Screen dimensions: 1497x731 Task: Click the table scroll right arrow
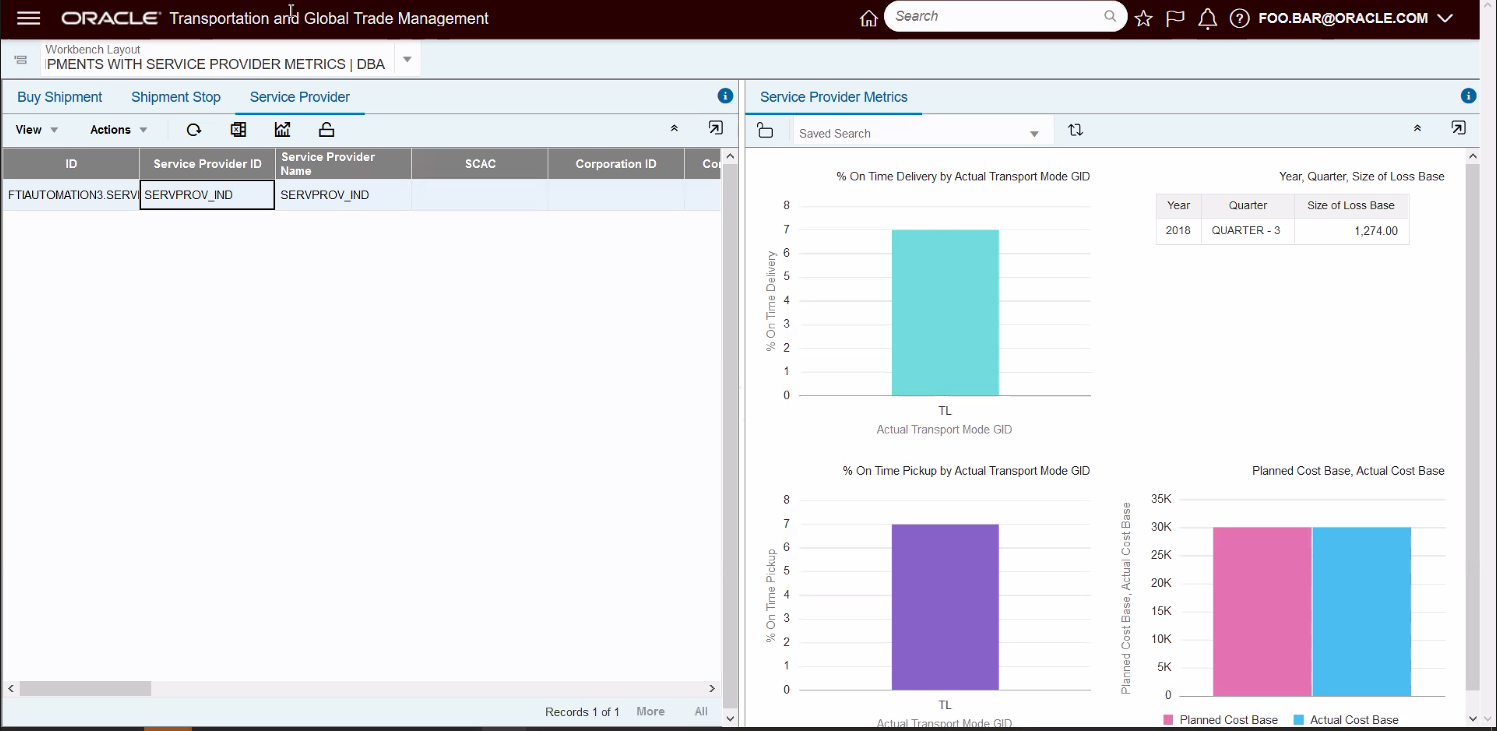pyautogui.click(x=712, y=688)
